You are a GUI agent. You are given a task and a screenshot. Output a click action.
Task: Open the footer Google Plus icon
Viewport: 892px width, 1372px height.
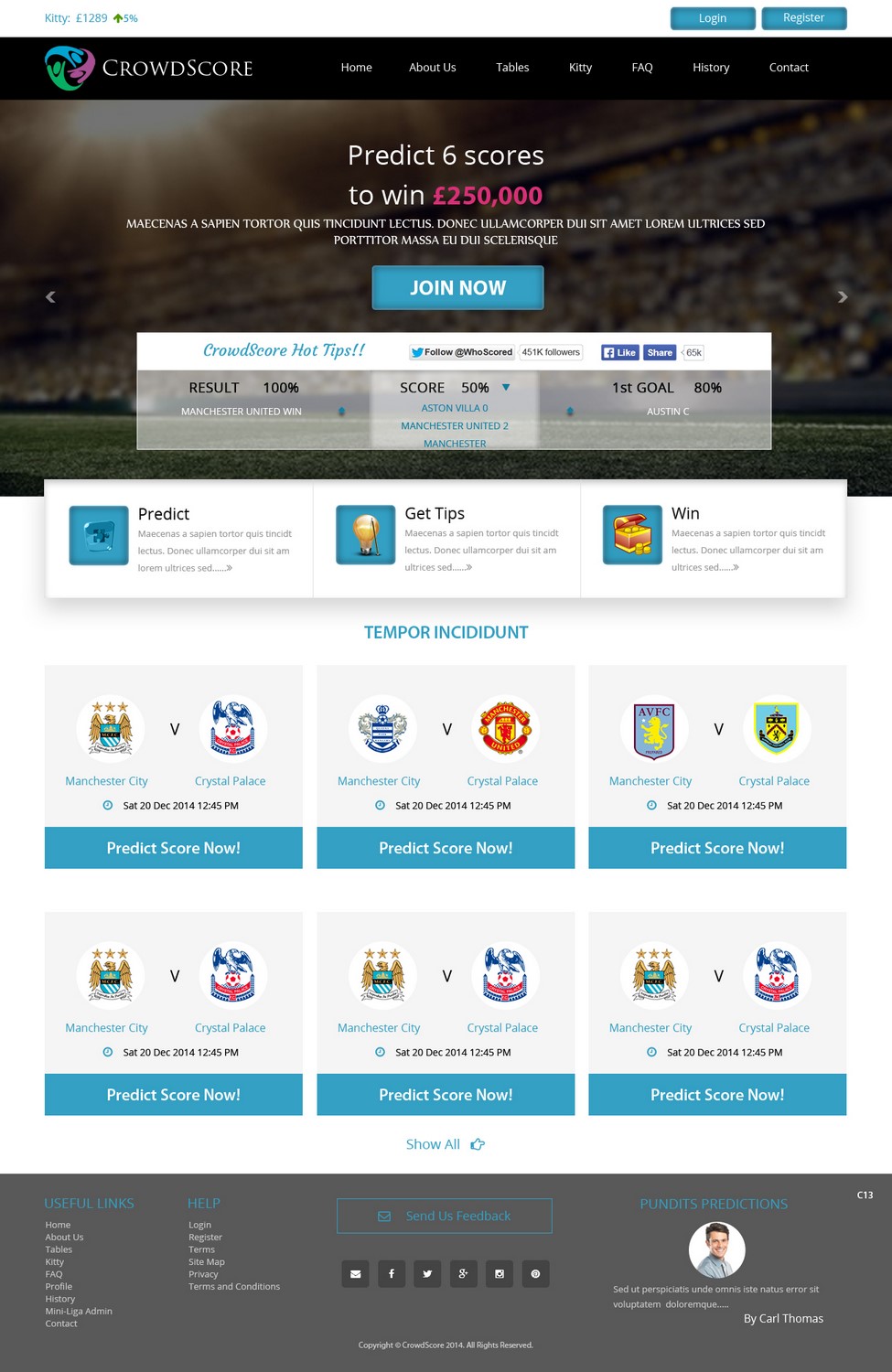point(464,1273)
